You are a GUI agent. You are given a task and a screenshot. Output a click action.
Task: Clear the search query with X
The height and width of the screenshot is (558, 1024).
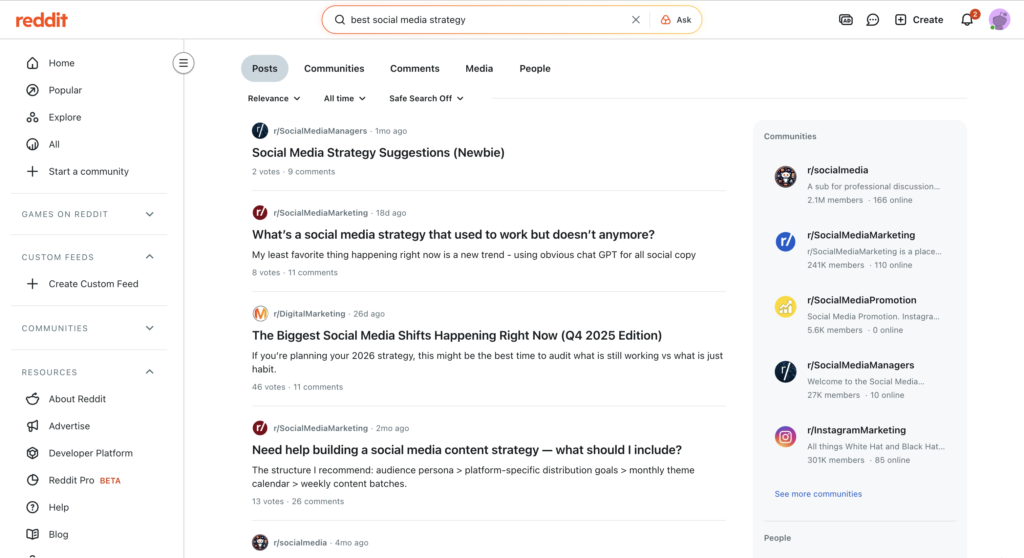pyautogui.click(x=635, y=20)
